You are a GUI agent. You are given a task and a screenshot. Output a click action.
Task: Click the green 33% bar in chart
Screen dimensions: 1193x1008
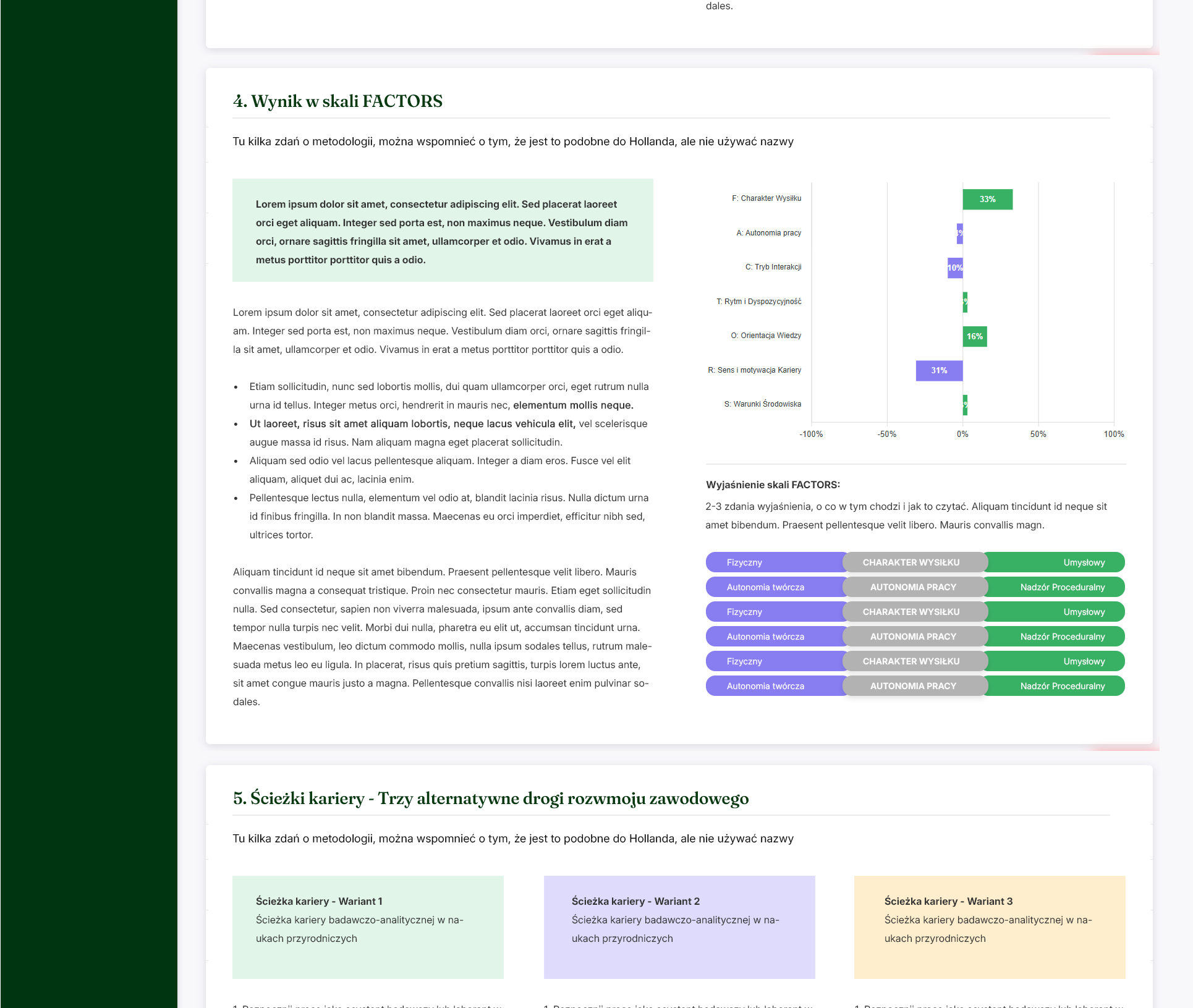(x=987, y=199)
